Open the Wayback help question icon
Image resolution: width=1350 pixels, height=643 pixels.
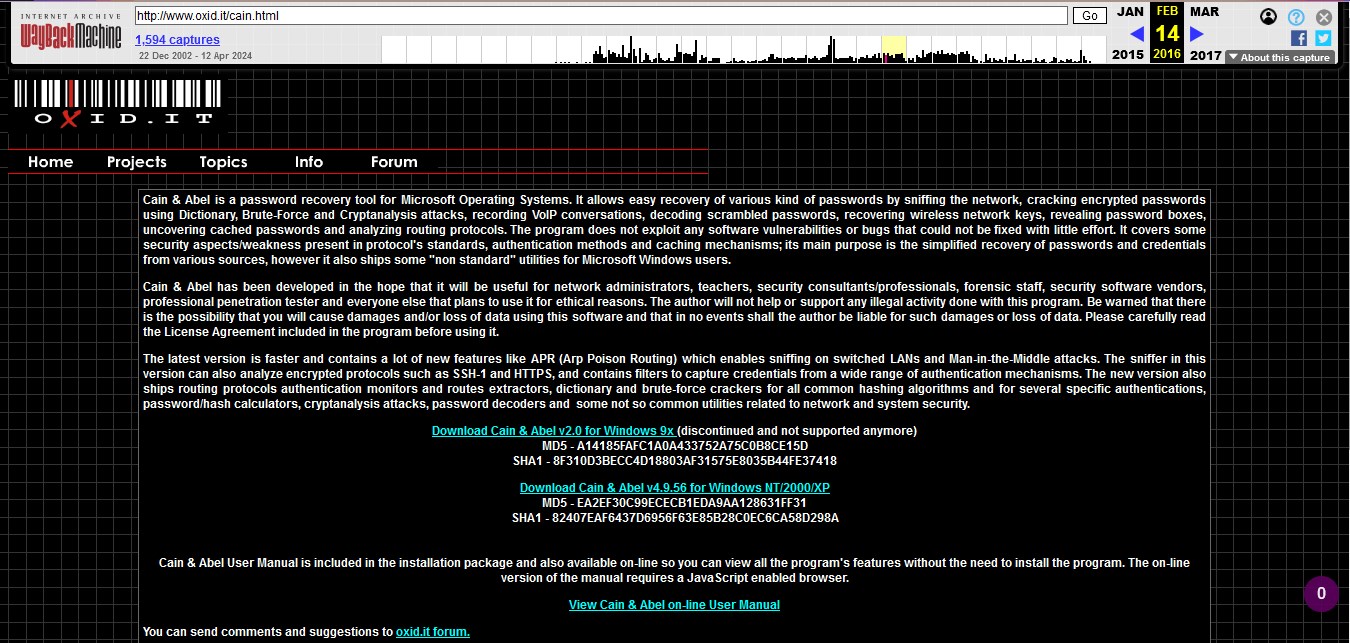pos(1296,17)
